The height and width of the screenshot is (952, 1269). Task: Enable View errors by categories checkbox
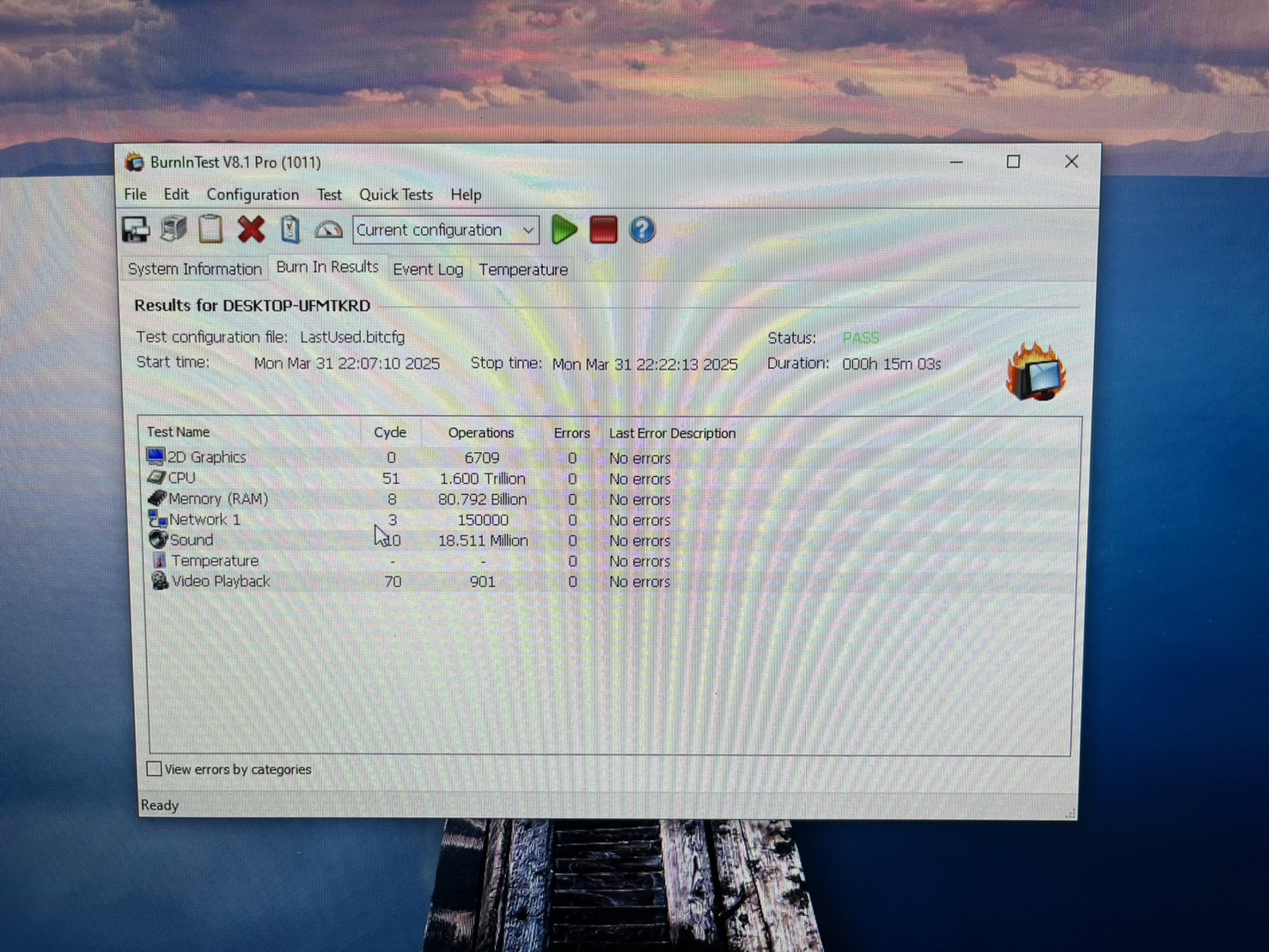click(155, 769)
